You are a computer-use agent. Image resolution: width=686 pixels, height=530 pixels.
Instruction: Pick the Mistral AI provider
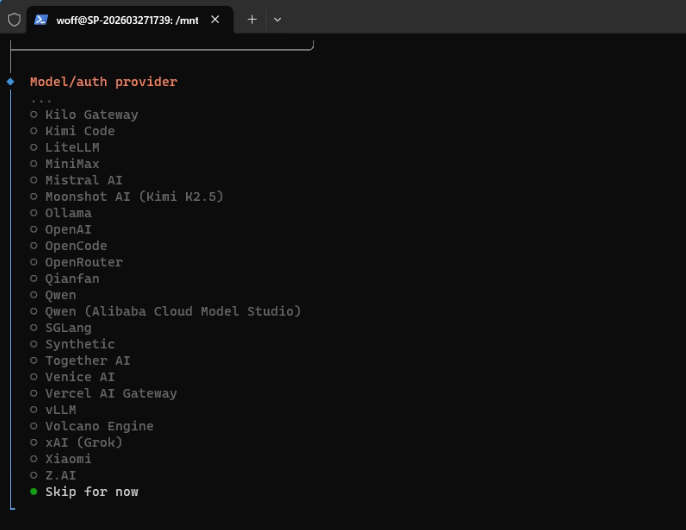(85, 180)
